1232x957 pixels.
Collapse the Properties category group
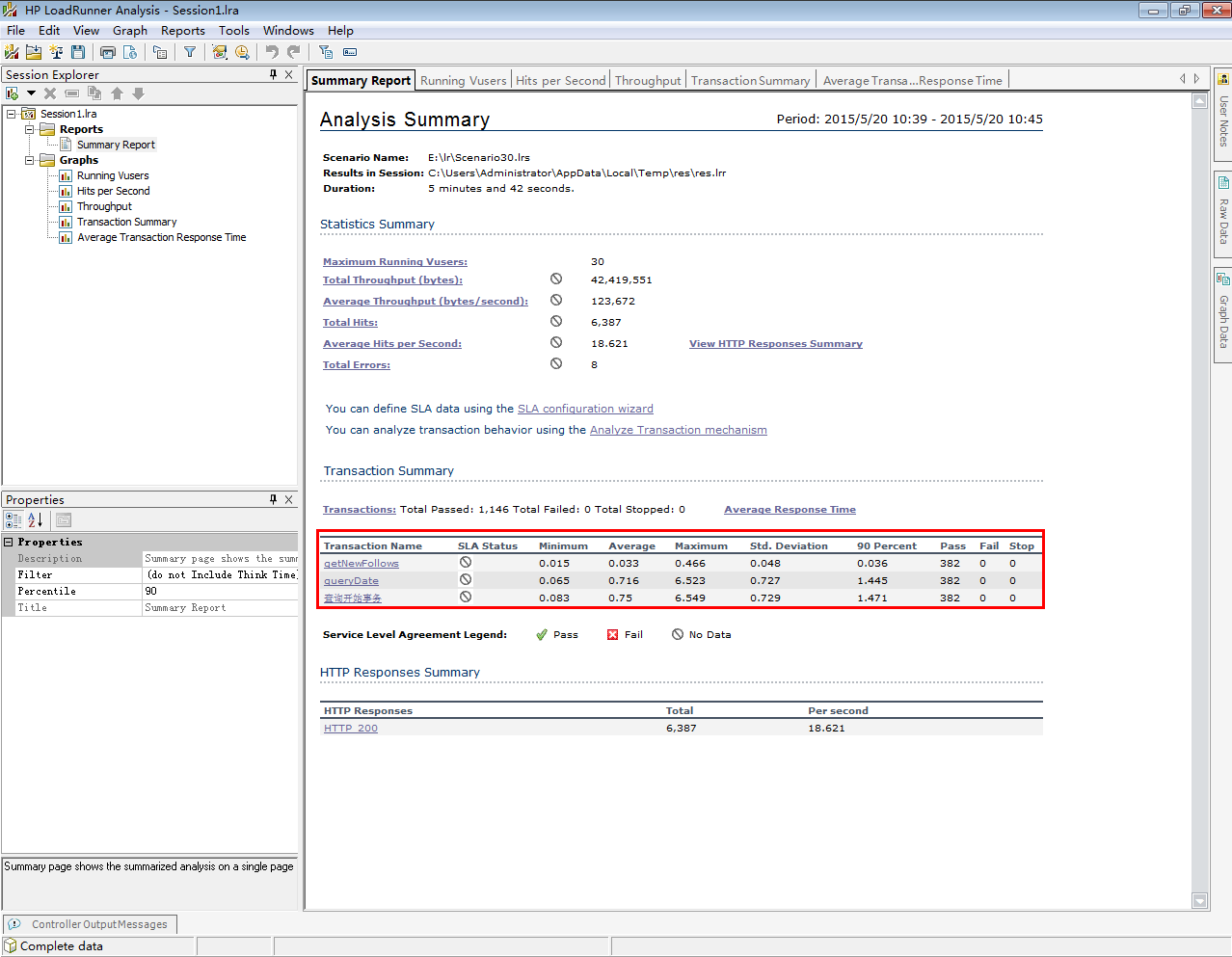(x=9, y=543)
